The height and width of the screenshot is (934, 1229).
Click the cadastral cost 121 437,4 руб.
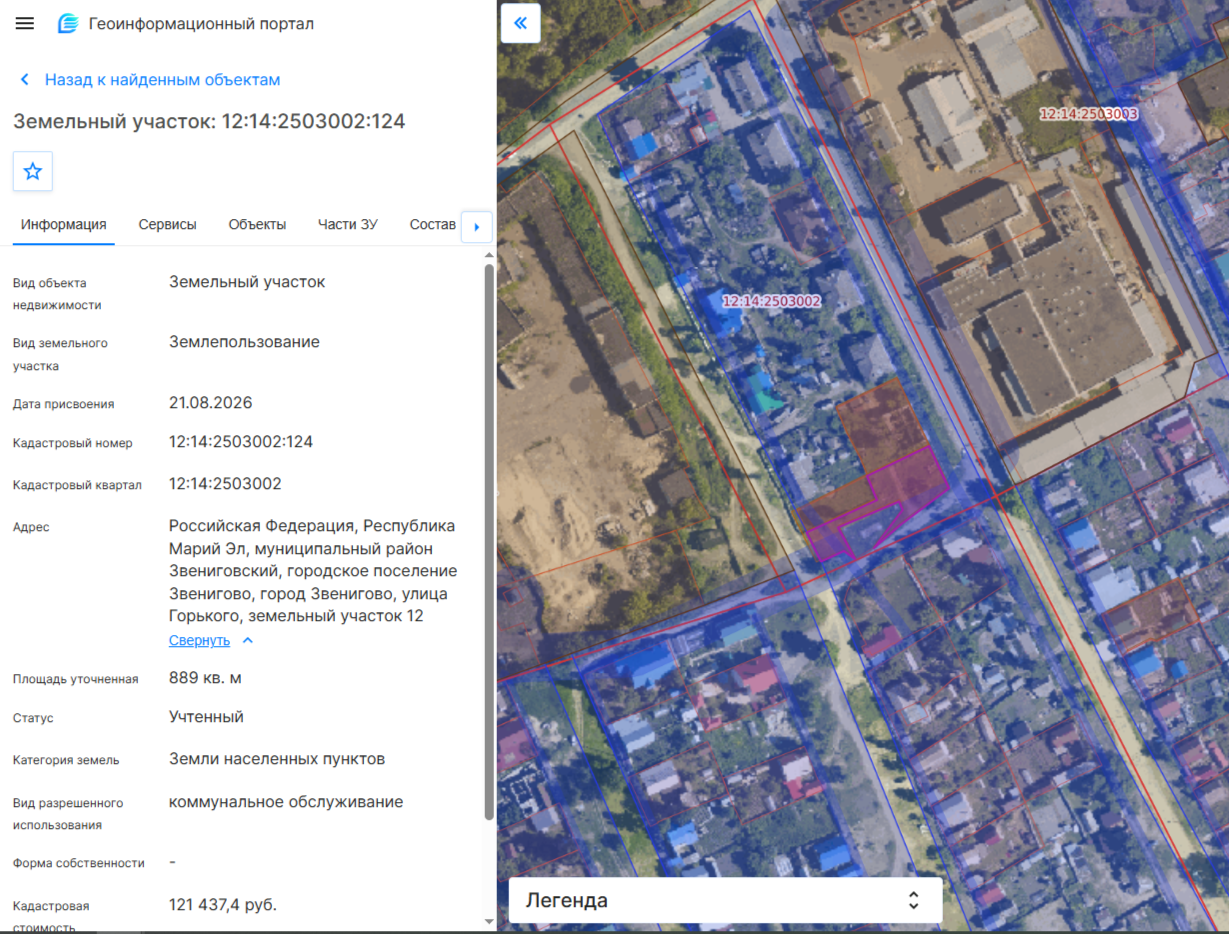[x=223, y=905]
